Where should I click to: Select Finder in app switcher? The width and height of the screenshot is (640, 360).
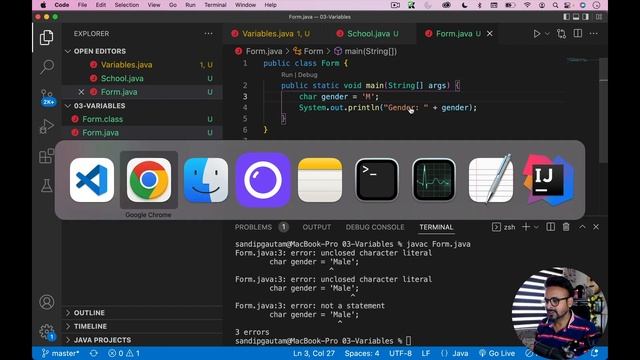click(206, 180)
